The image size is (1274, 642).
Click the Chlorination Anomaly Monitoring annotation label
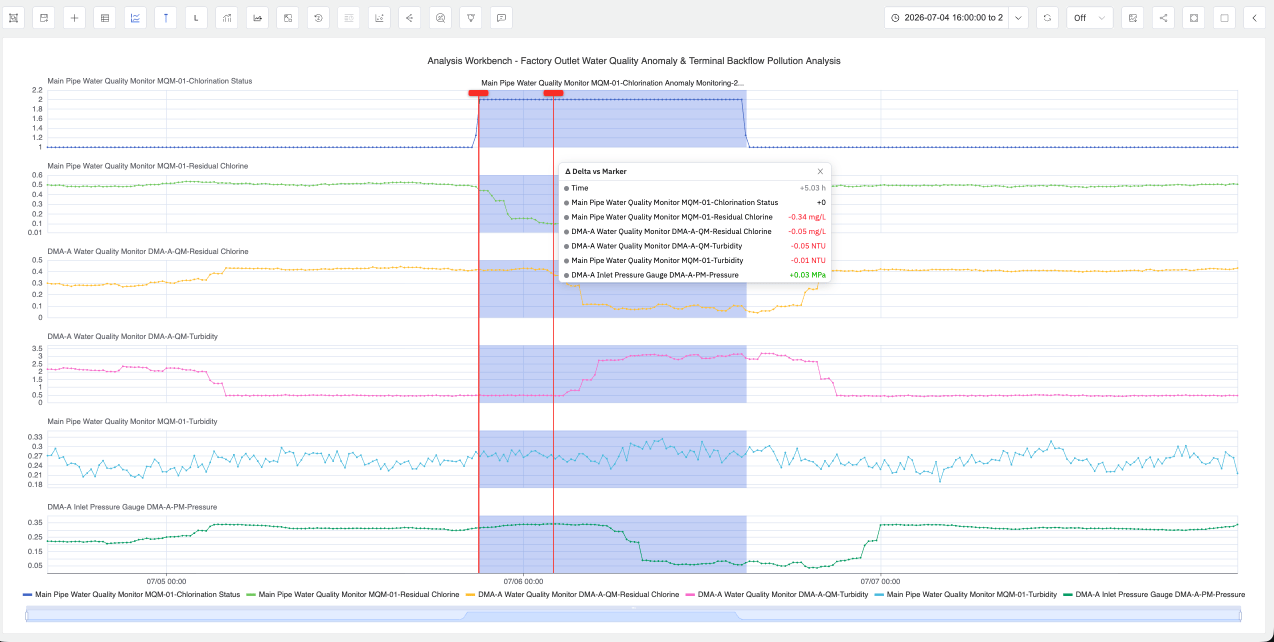coord(612,83)
